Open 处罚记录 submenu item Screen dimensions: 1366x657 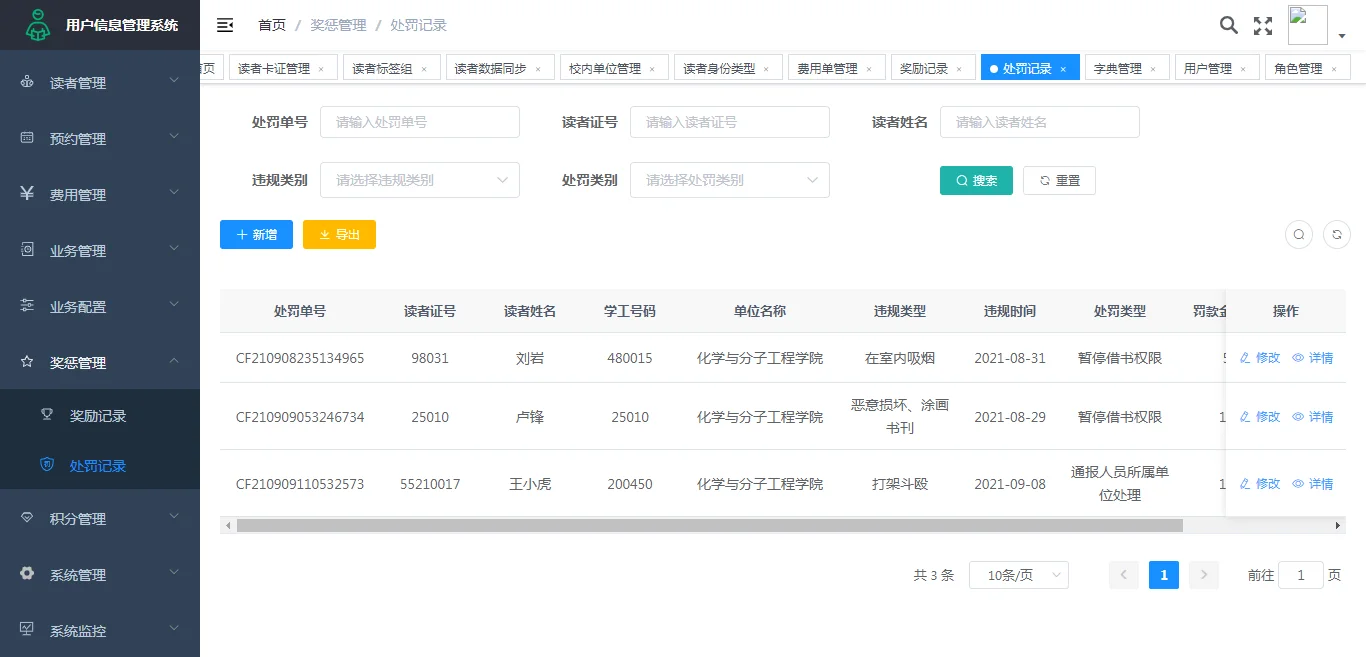click(100, 466)
